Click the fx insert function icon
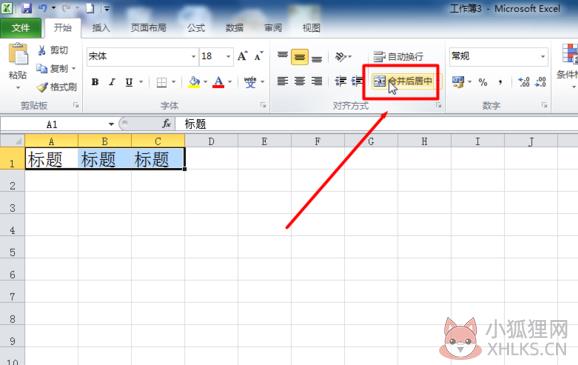This screenshot has height=365, width=578. pyautogui.click(x=167, y=124)
